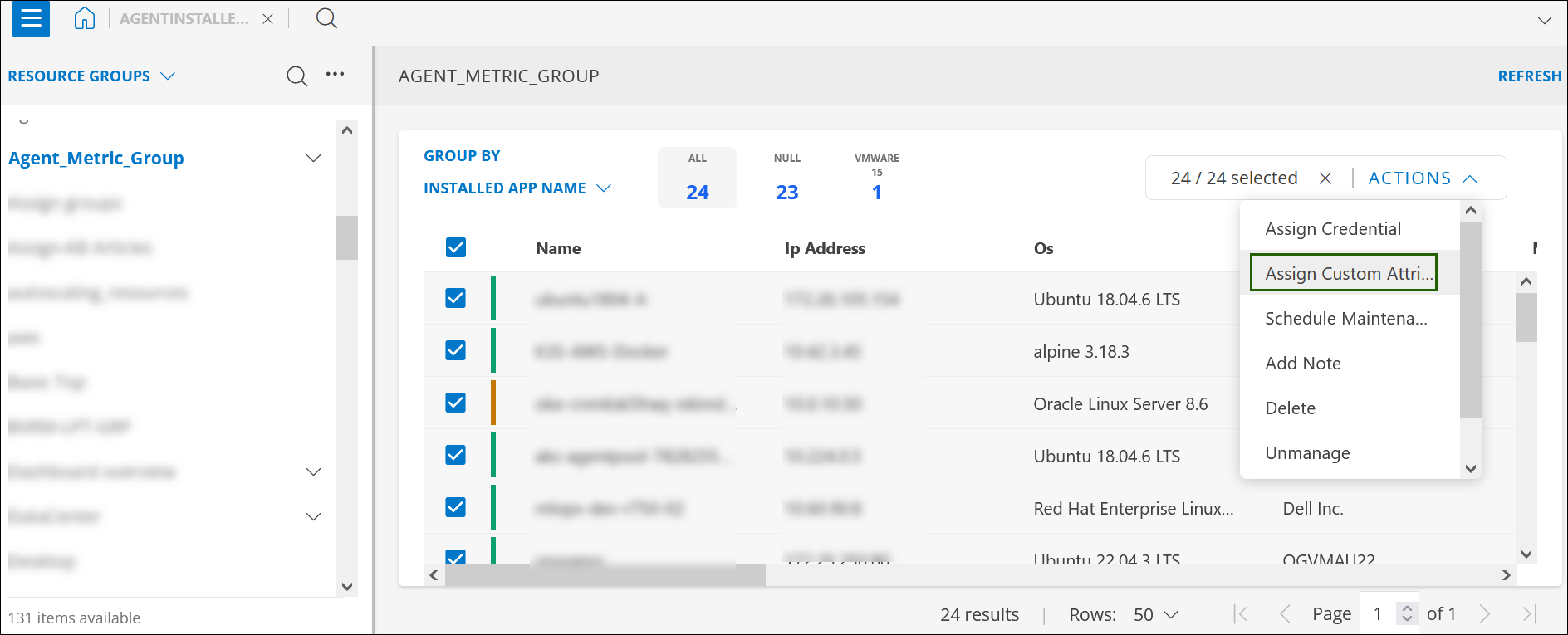Clear the 24 / 24 selected selection
1568x635 pixels.
[1325, 178]
